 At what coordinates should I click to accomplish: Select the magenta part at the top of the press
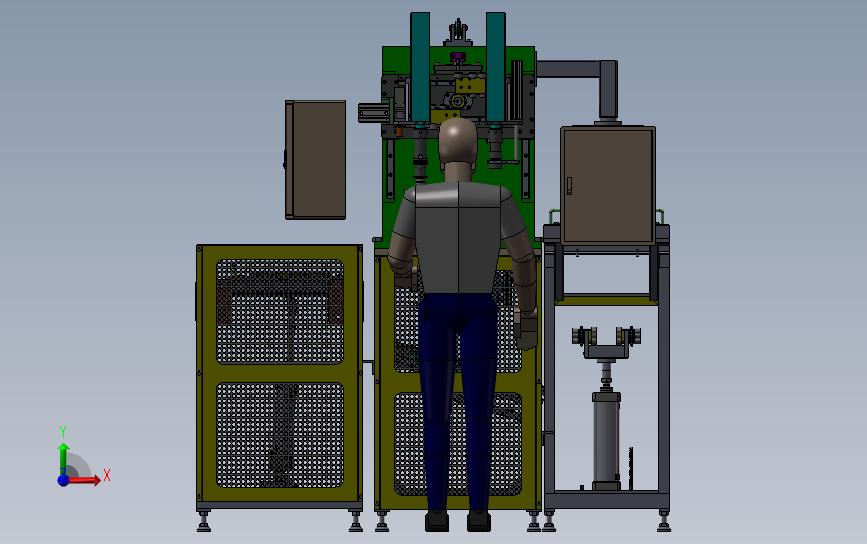coord(457,57)
